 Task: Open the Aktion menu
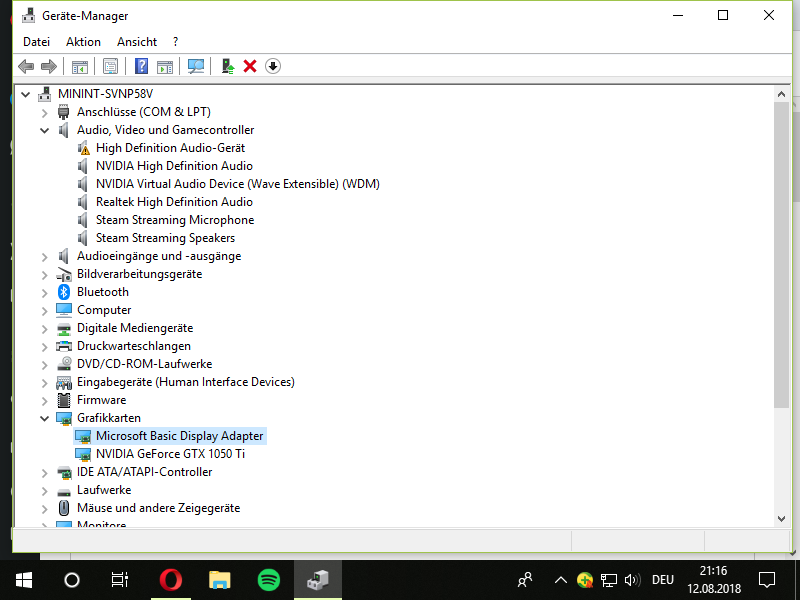(x=83, y=42)
